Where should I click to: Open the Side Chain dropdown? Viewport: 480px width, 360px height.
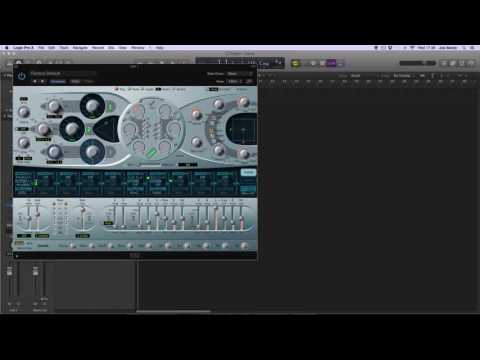pos(240,73)
